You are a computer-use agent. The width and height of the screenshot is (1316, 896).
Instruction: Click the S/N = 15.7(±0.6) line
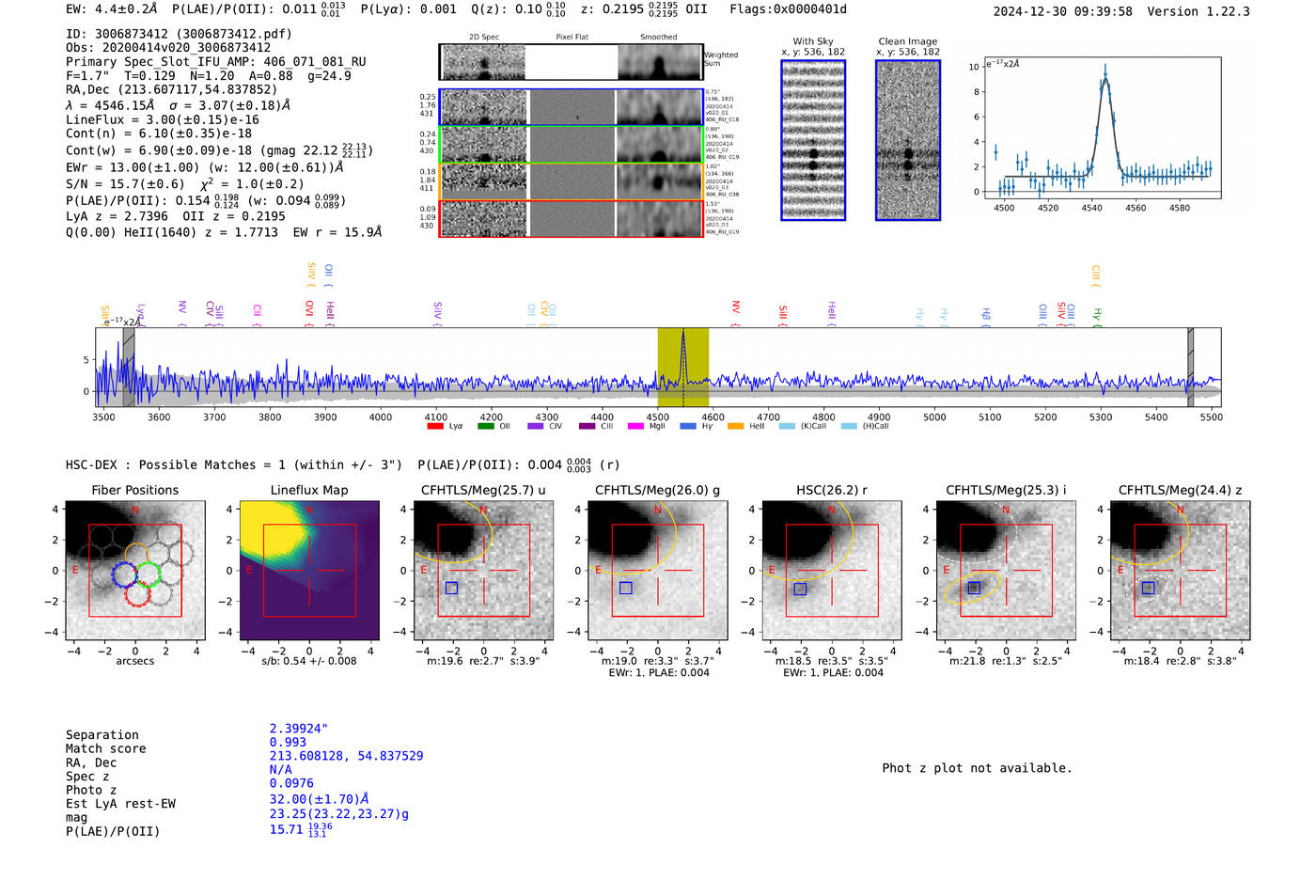point(185,184)
